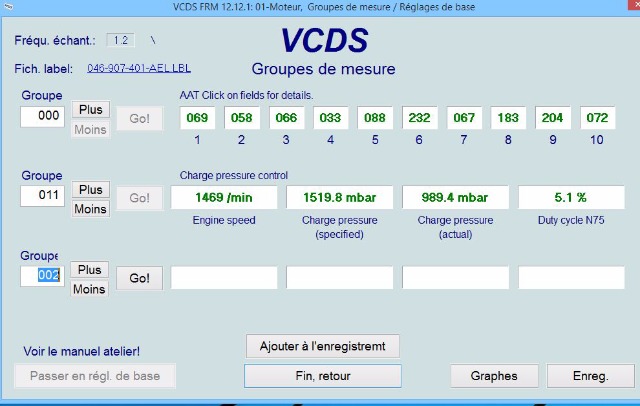The width and height of the screenshot is (640, 406).
Task: Click the active Go! button for group 002
Action: pyautogui.click(x=140, y=278)
